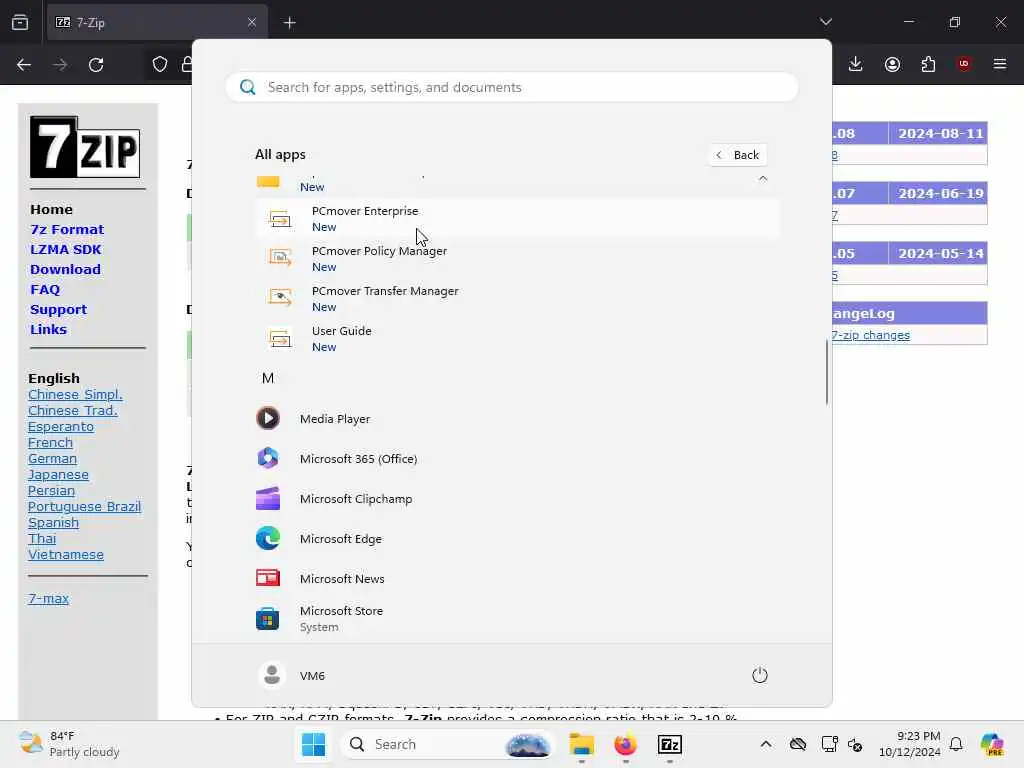
Task: Open browser downloads panel
Action: click(x=856, y=64)
